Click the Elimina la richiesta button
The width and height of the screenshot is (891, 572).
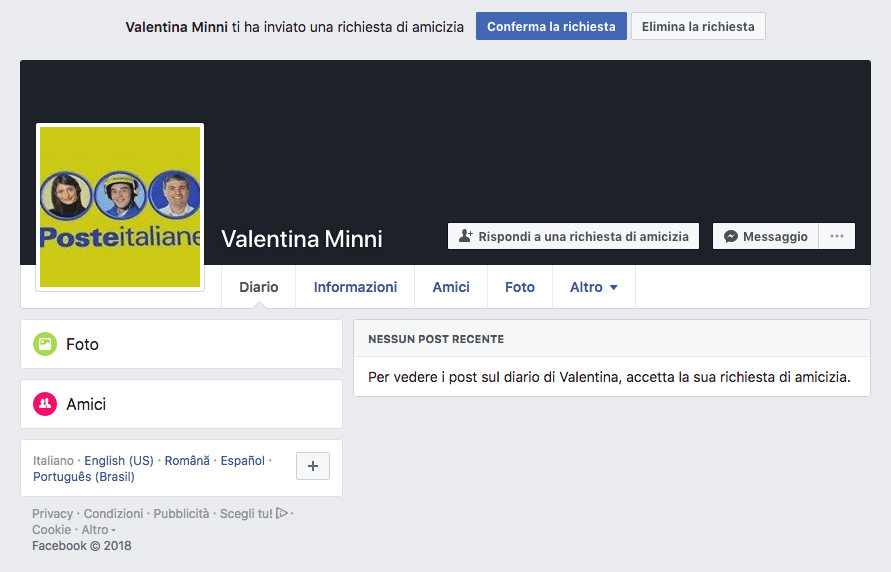click(698, 26)
